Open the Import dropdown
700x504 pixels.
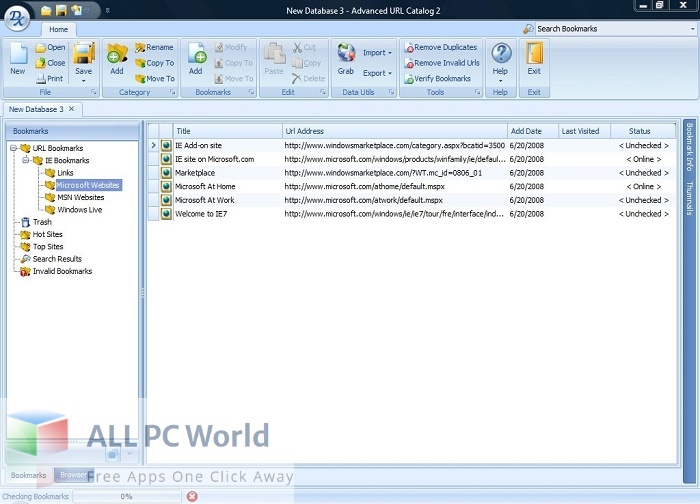(x=377, y=53)
